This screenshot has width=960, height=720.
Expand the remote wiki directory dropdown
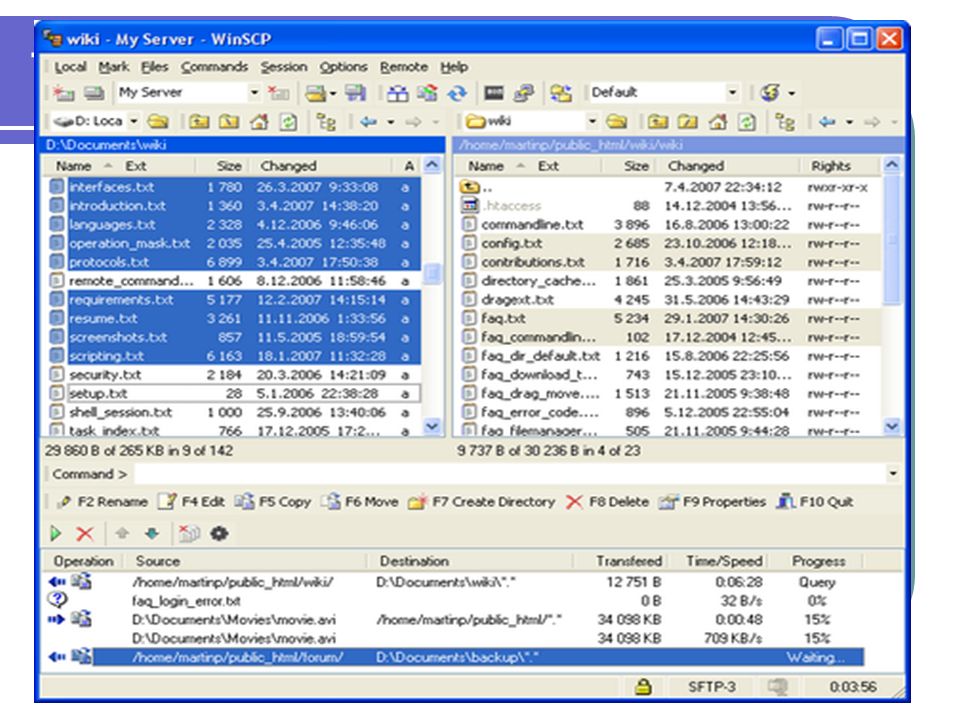click(592, 122)
